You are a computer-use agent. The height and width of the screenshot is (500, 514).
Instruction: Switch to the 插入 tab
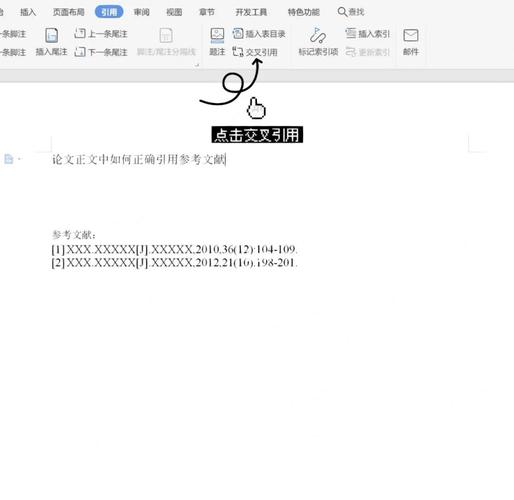coord(28,12)
